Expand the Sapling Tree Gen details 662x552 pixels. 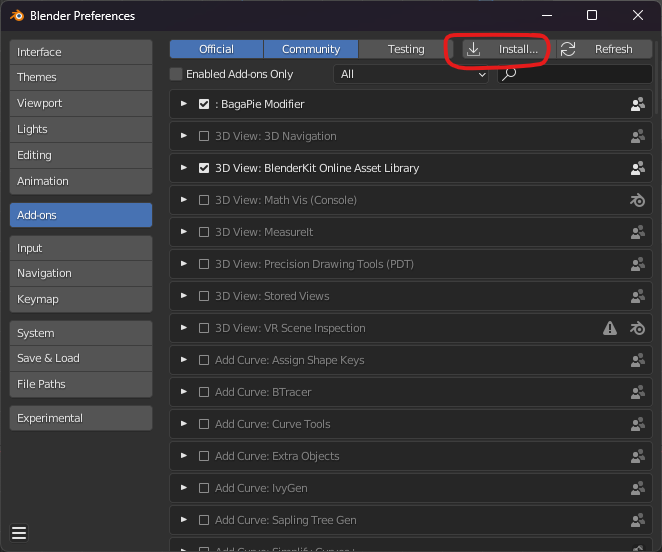[x=184, y=519]
